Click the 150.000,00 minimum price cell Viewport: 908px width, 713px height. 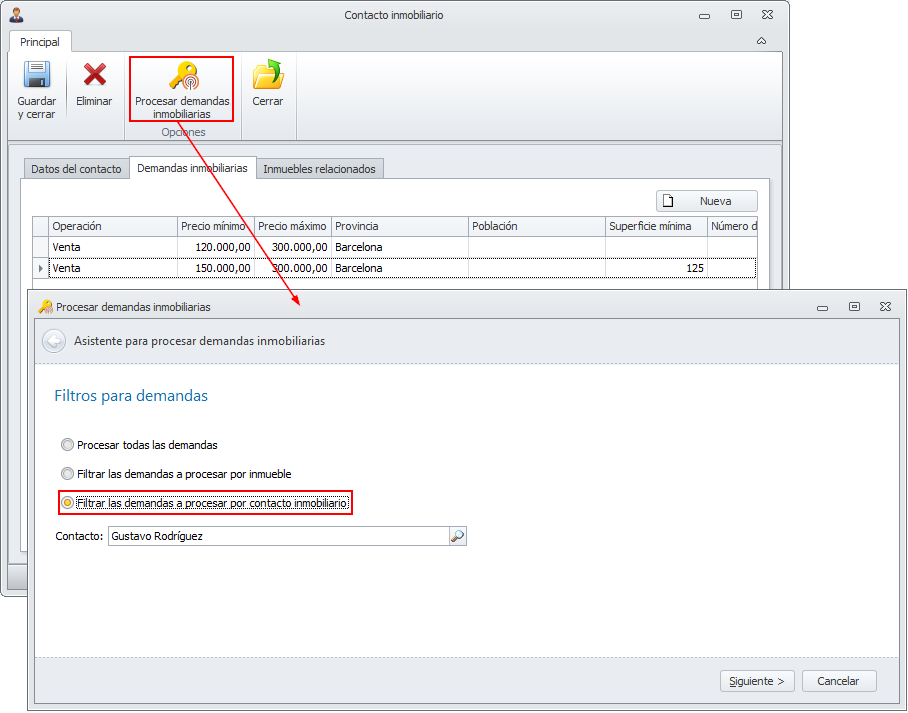215,268
